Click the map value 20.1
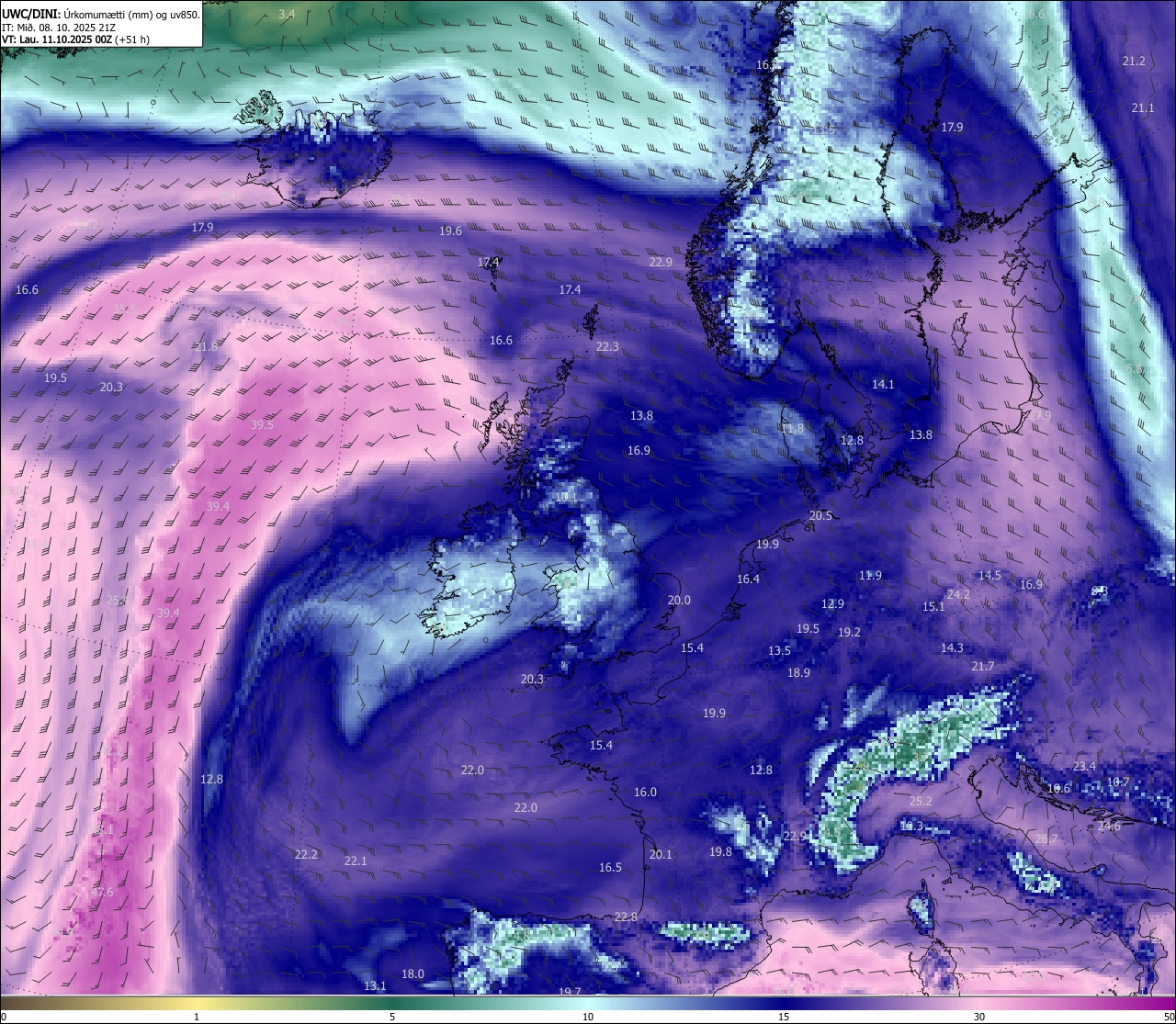1176x1024 pixels. (x=661, y=854)
